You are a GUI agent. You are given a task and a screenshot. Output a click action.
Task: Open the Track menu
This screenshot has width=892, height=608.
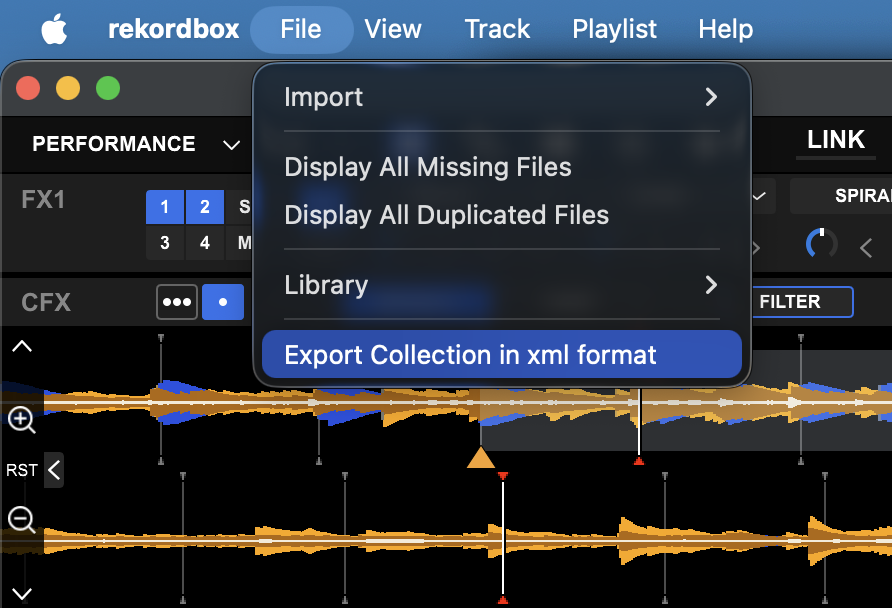pos(497,29)
